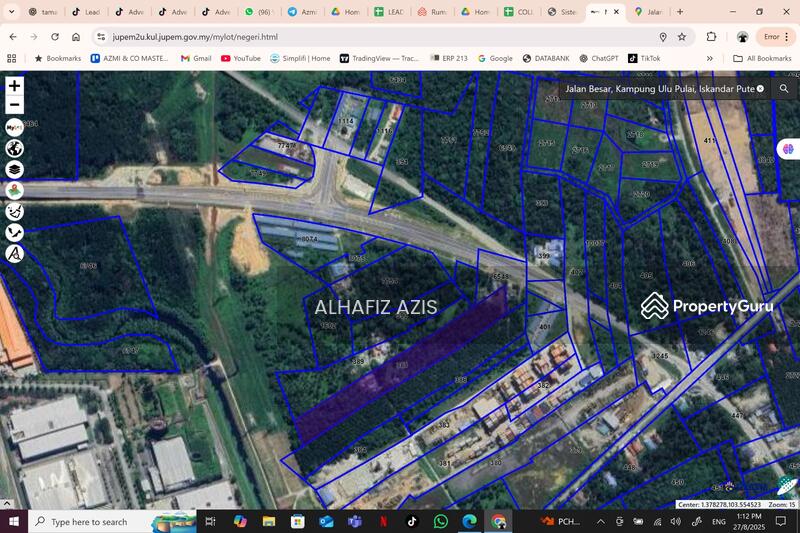This screenshot has height=533, width=800.
Task: Click the jupem2u address bar URL
Action: pyautogui.click(x=195, y=37)
